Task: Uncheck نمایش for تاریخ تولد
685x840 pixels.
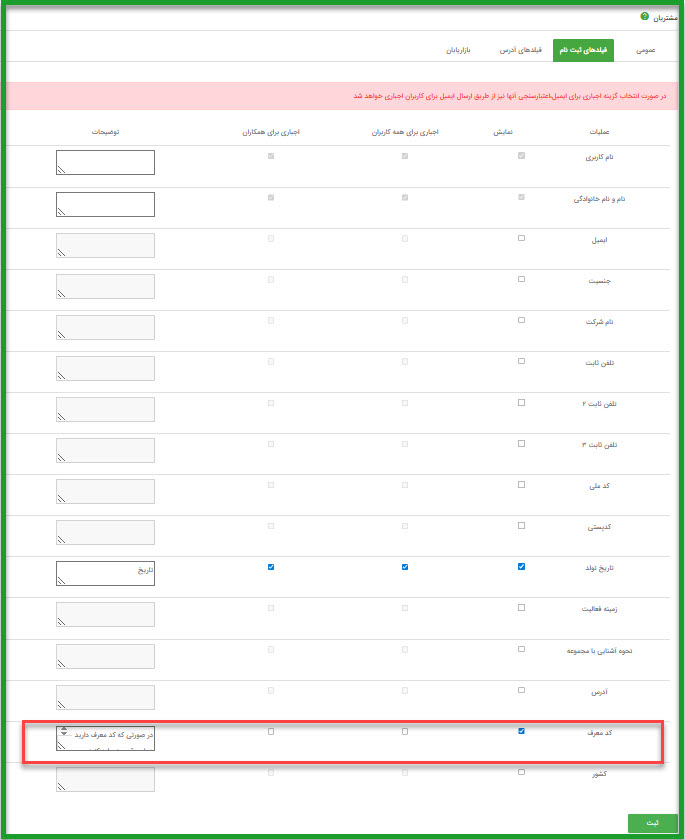Action: 521,567
